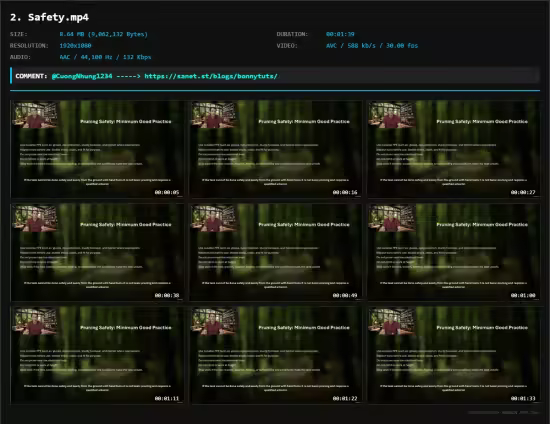Click the video value AVC / 30.00 fps

(372, 46)
